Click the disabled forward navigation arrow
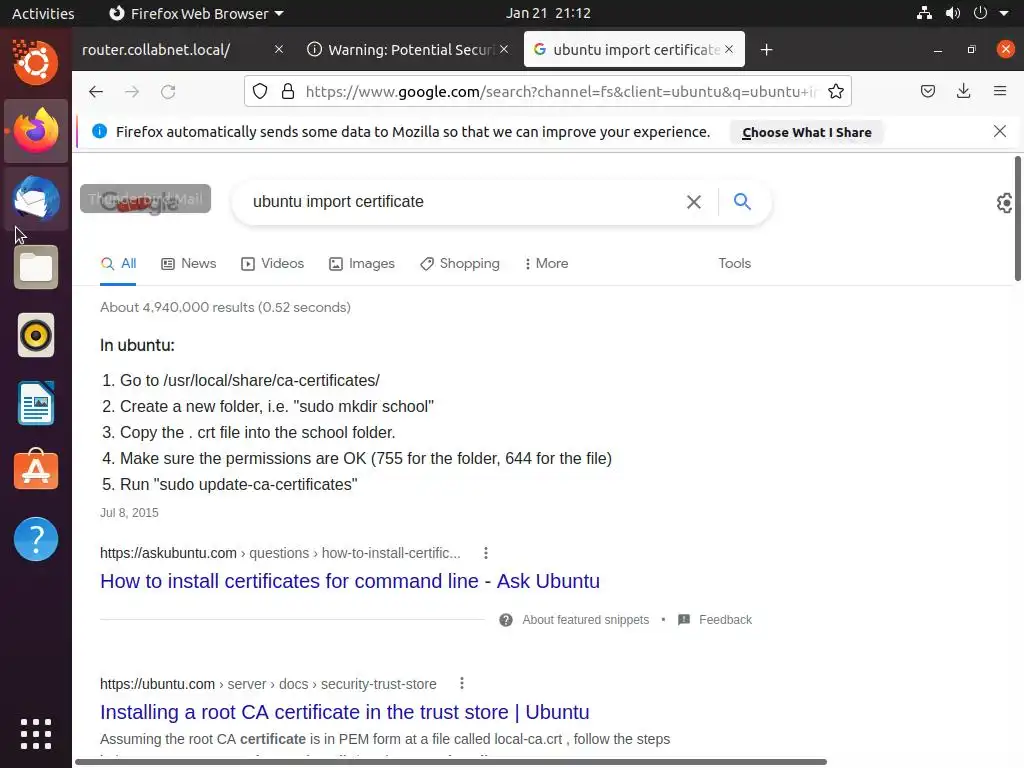 click(132, 92)
